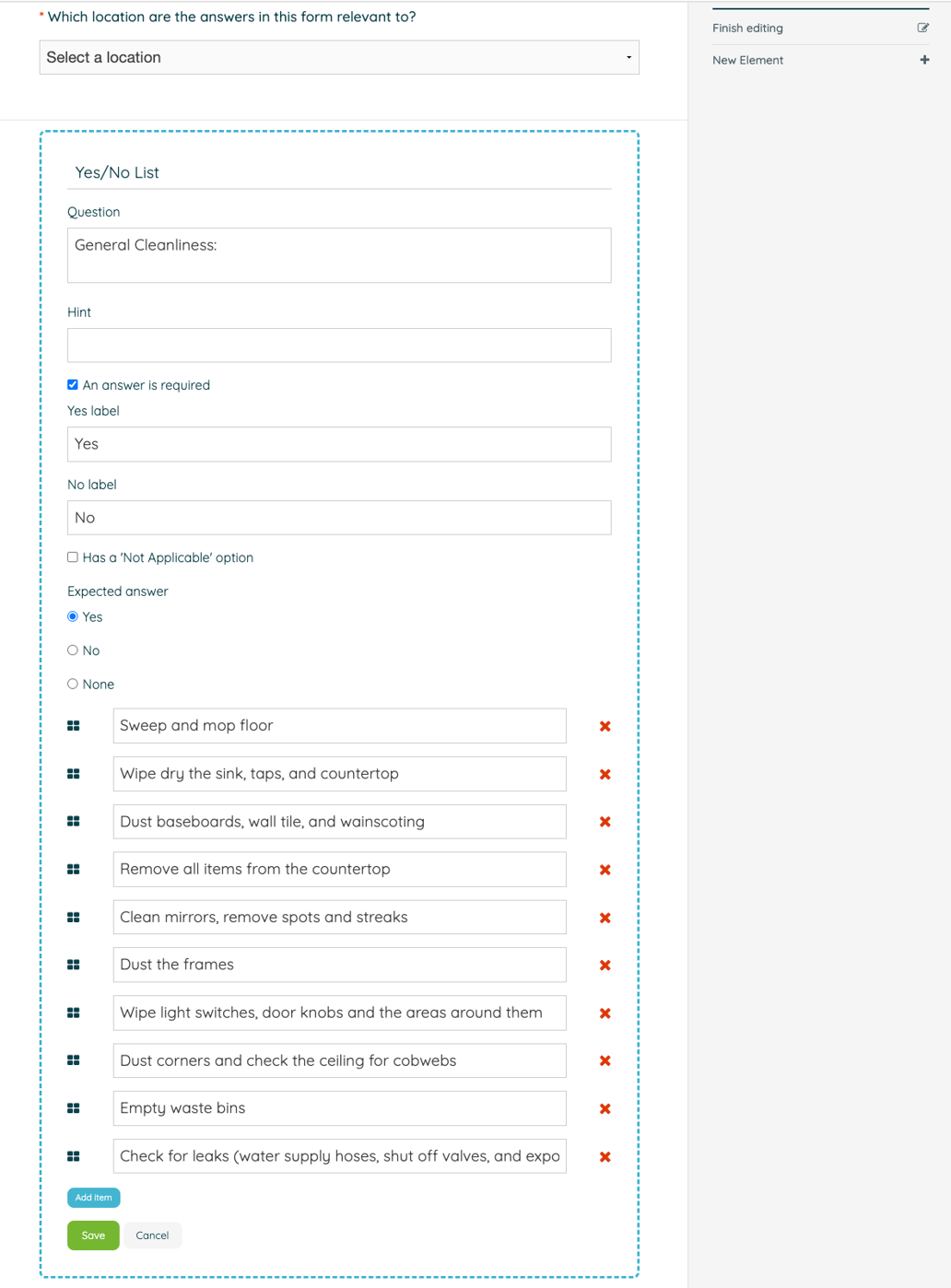
Task: Click the 'Finish editing' menu entry
Action: (747, 28)
